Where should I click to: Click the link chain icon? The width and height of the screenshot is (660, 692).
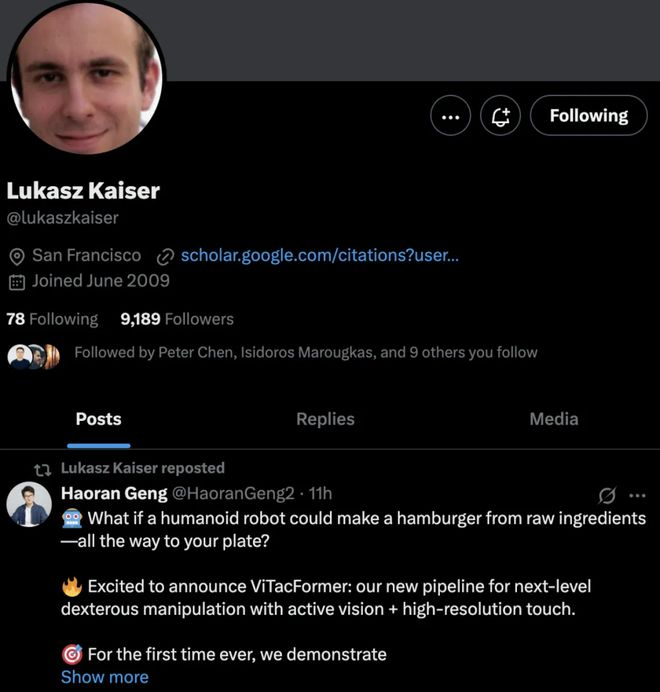tap(167, 256)
